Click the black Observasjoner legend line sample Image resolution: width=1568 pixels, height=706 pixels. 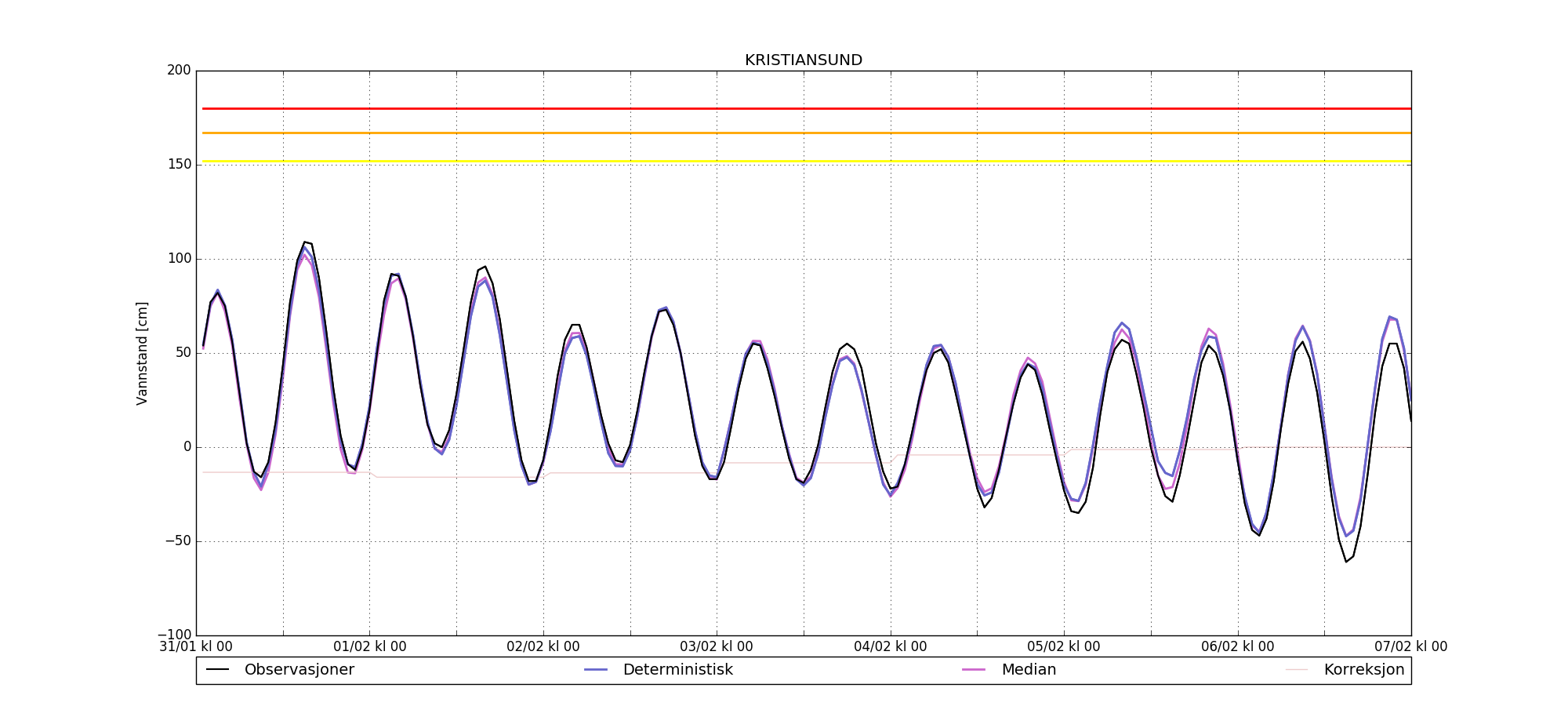point(217,670)
